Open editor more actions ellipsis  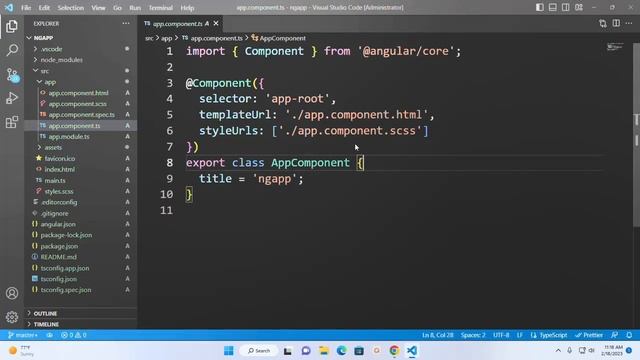tap(629, 24)
